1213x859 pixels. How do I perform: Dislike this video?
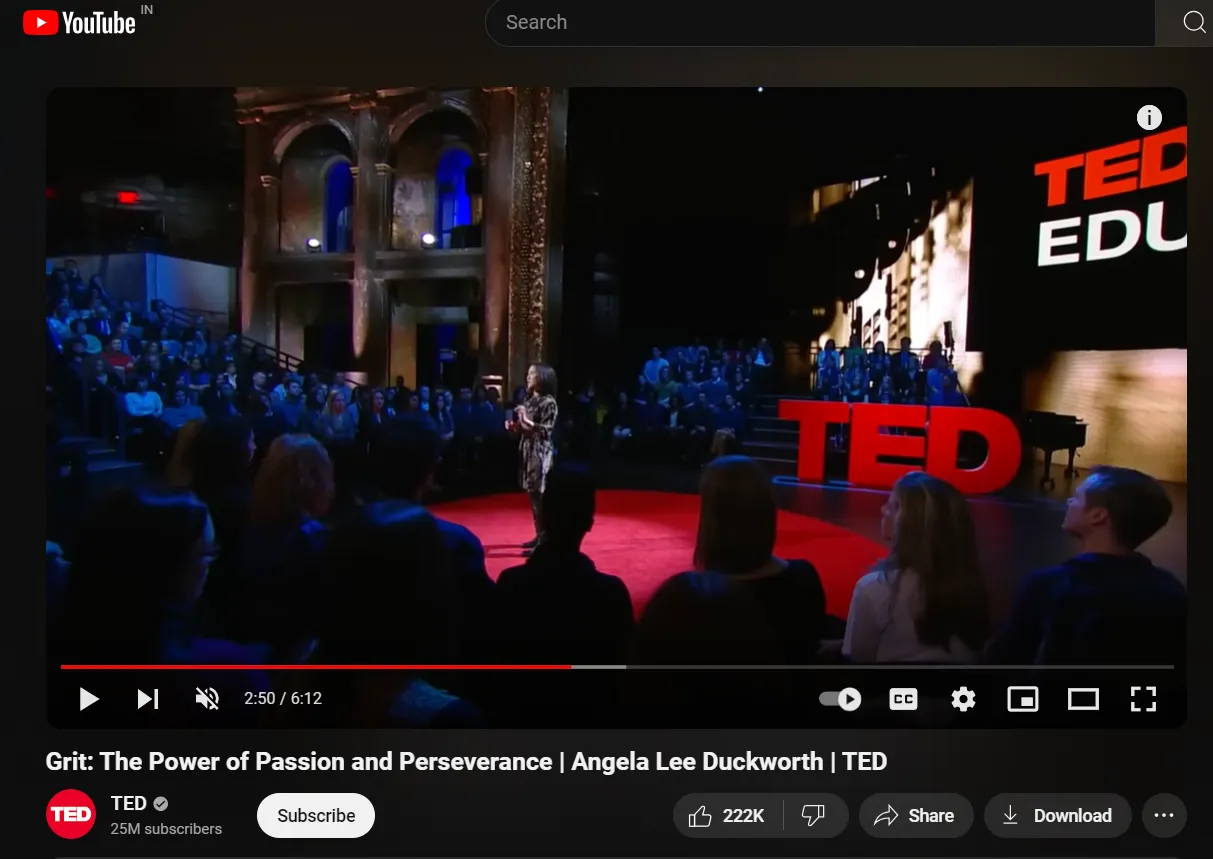pyautogui.click(x=814, y=816)
